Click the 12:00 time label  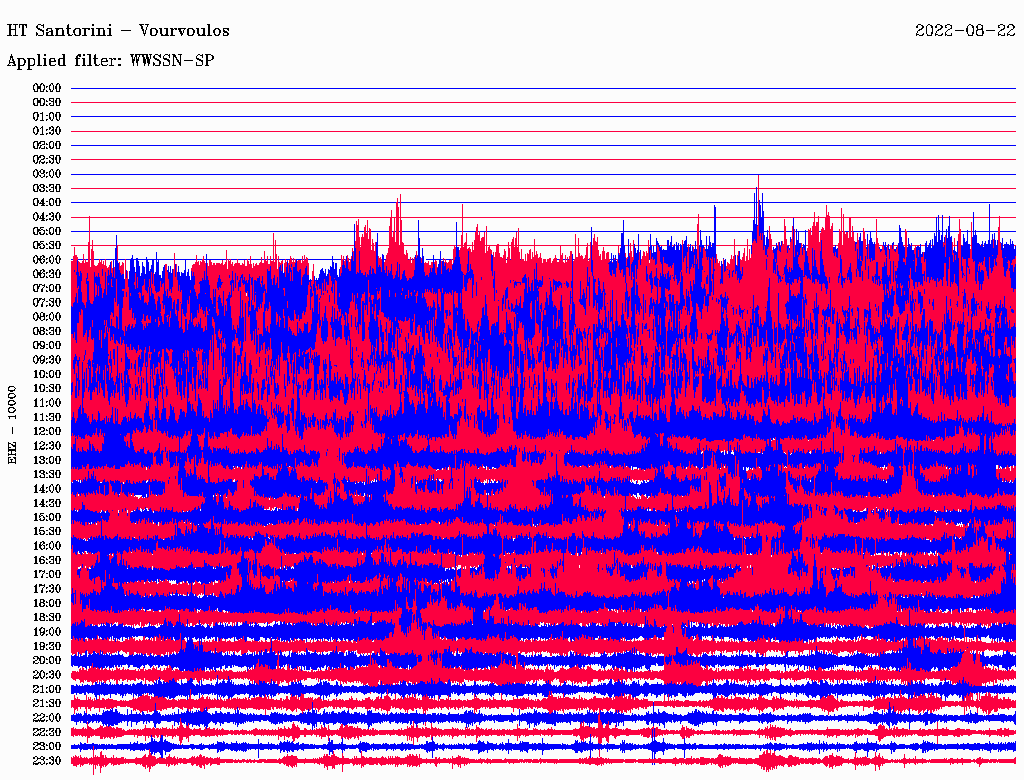pyautogui.click(x=47, y=431)
